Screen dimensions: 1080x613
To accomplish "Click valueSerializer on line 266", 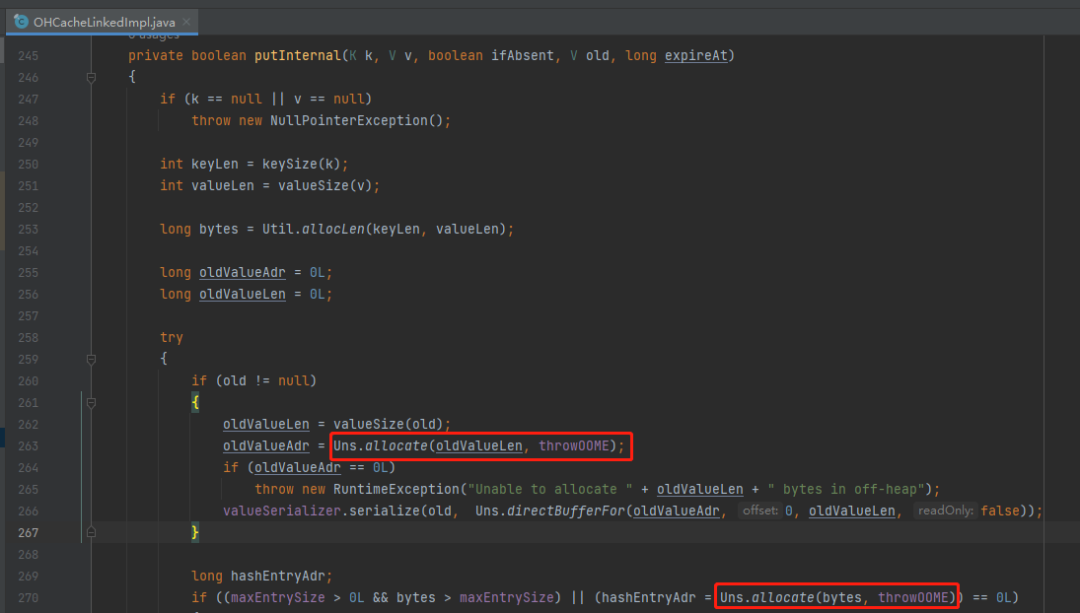I will tap(282, 511).
